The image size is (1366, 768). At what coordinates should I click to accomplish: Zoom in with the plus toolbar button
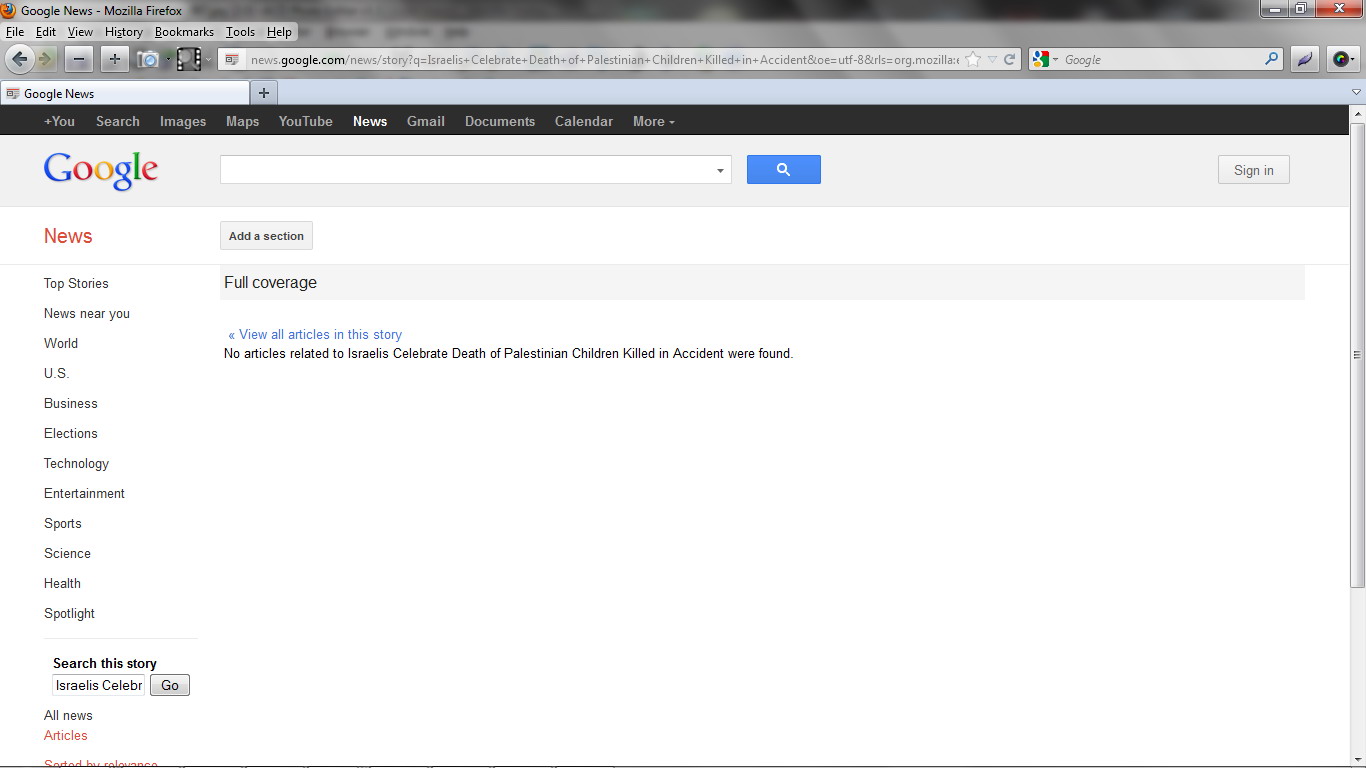(x=114, y=59)
